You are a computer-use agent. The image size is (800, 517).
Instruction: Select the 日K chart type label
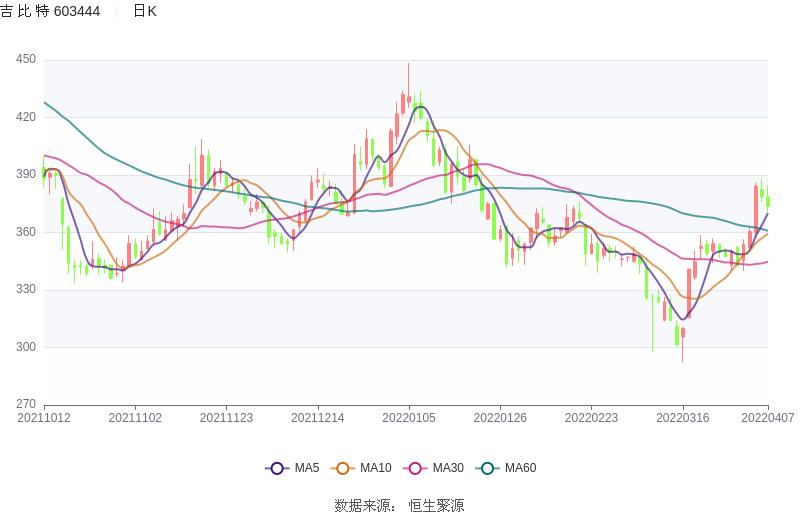[x=145, y=11]
